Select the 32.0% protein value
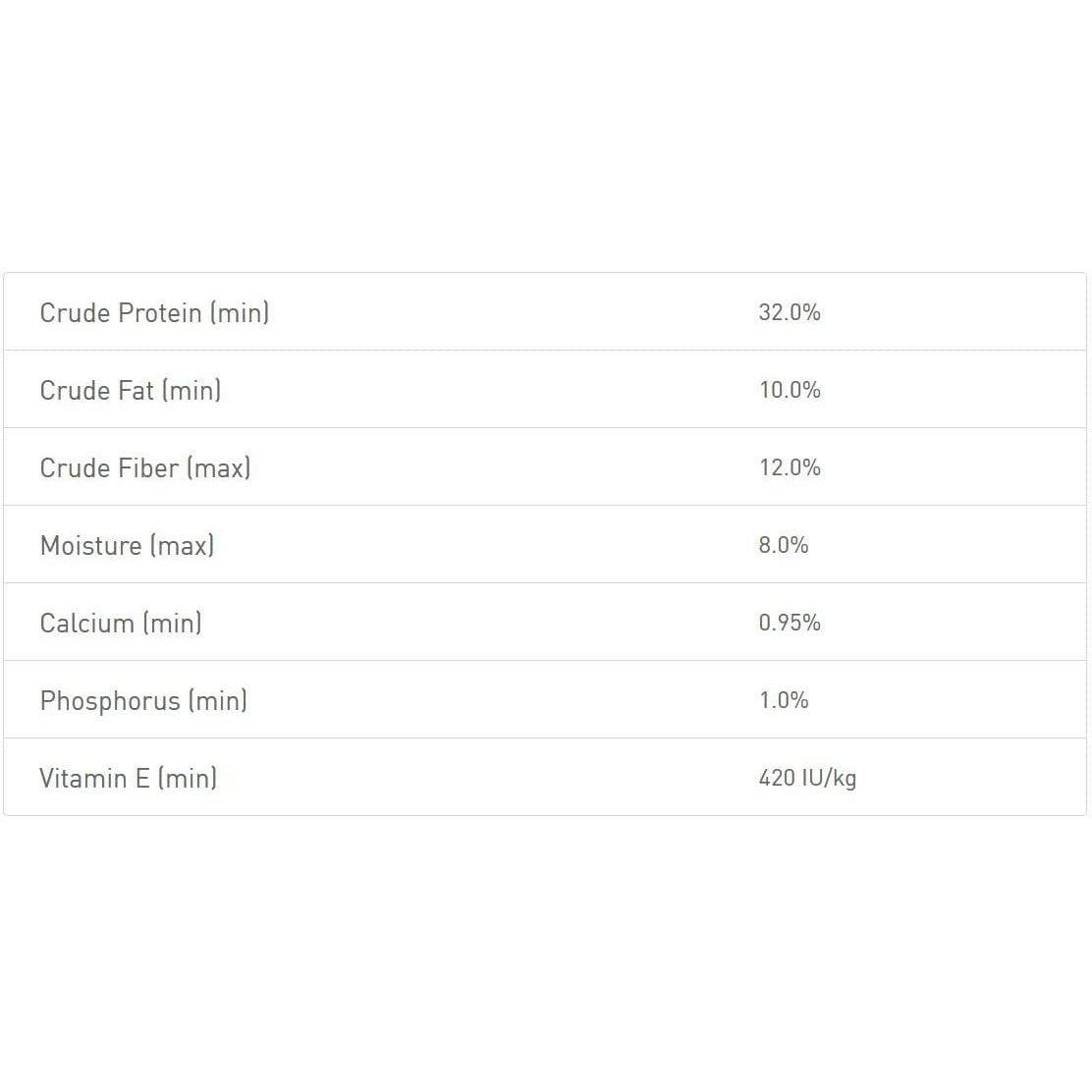This screenshot has width=1092, height=1092. [790, 312]
